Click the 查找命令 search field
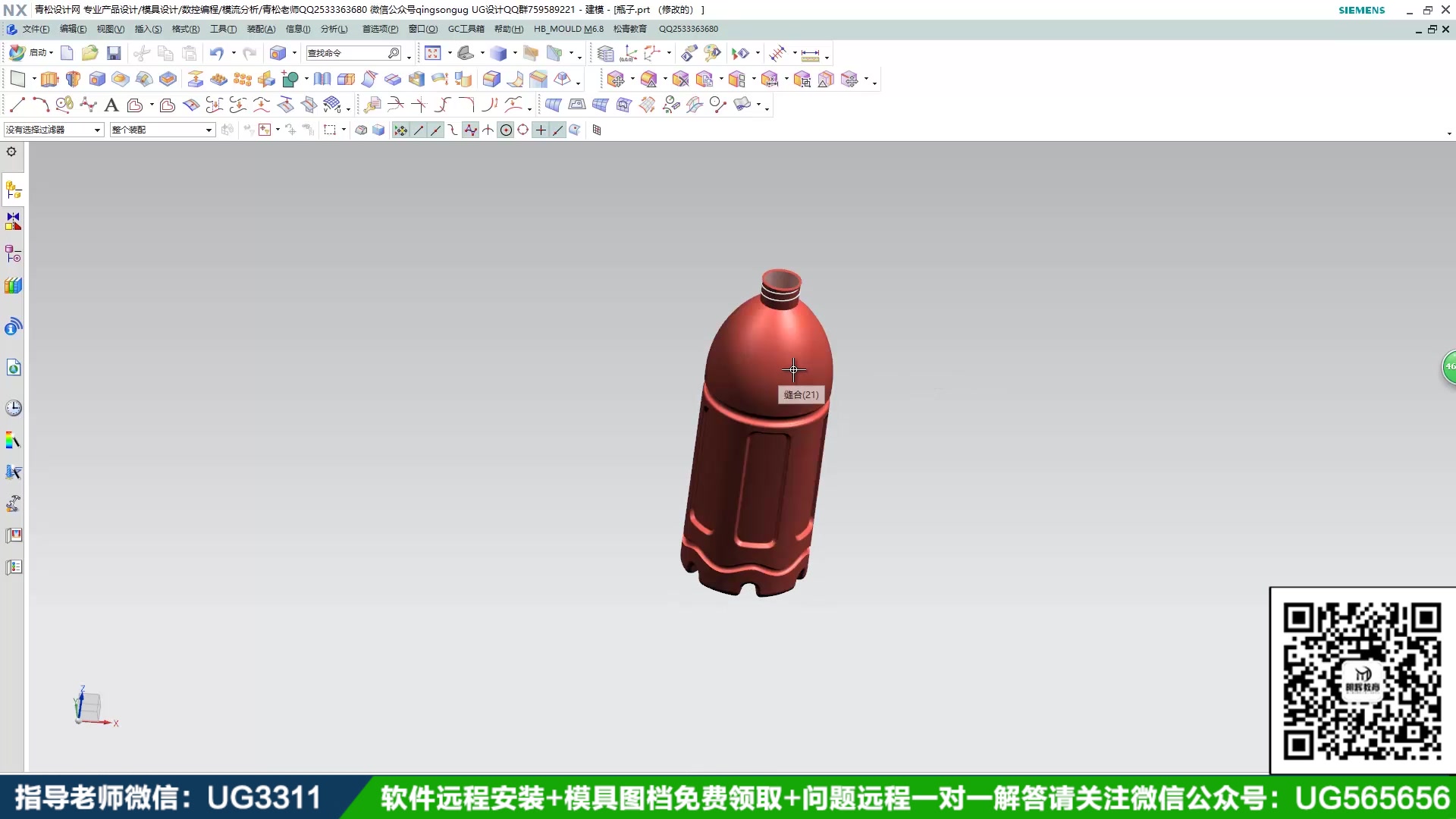The height and width of the screenshot is (819, 1456). point(346,53)
